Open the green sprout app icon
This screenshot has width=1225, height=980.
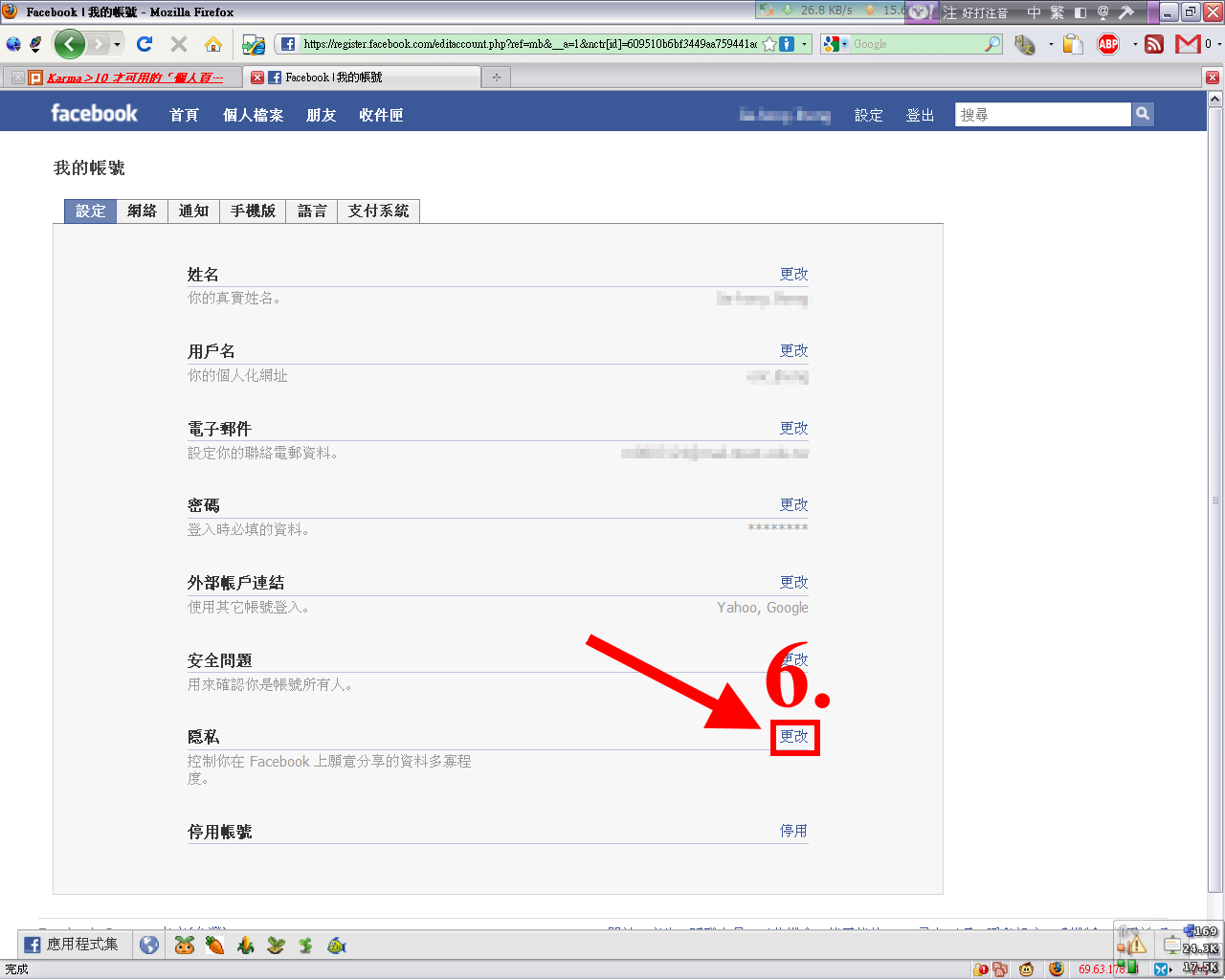pyautogui.click(x=306, y=946)
